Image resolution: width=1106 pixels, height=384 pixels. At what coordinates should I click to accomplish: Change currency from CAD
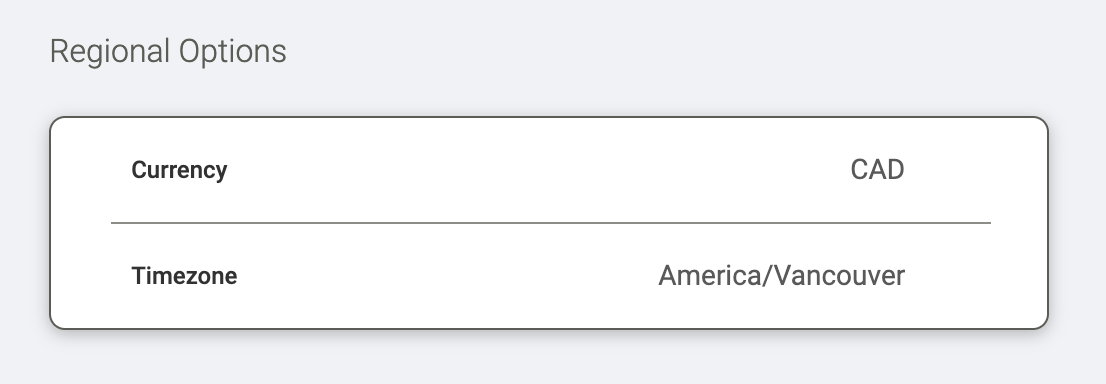click(877, 170)
